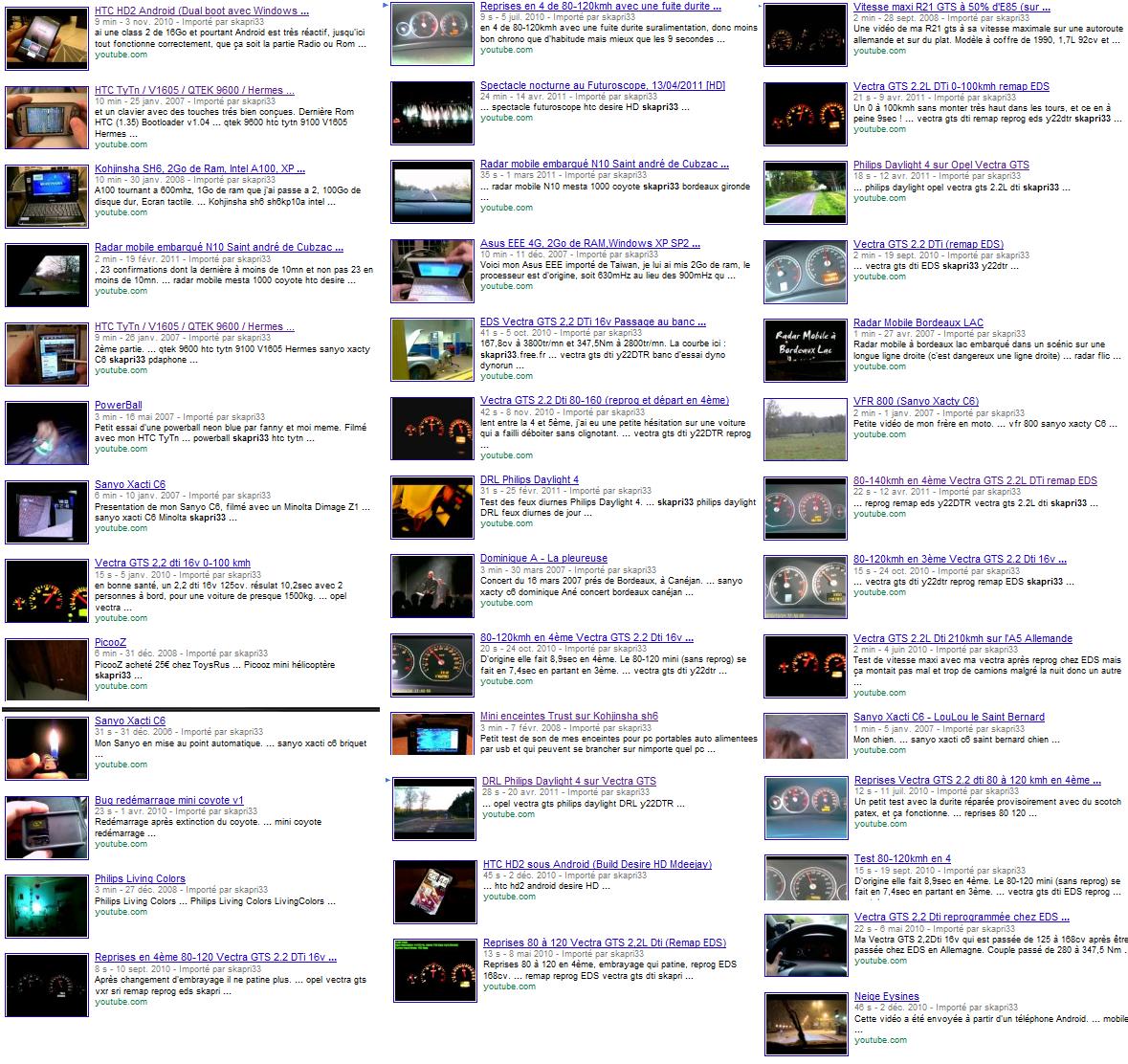Open the Dominique A concert video thumbnail
The width and height of the screenshot is (1128, 1064).
(432, 586)
